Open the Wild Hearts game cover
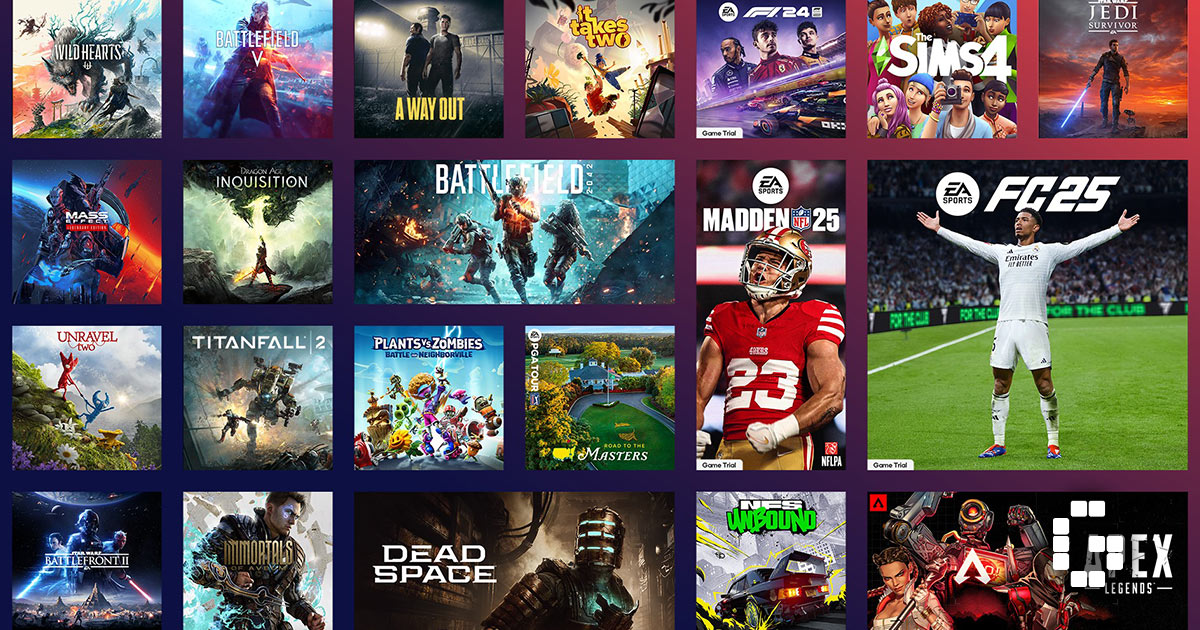The image size is (1200, 630). [x=87, y=69]
